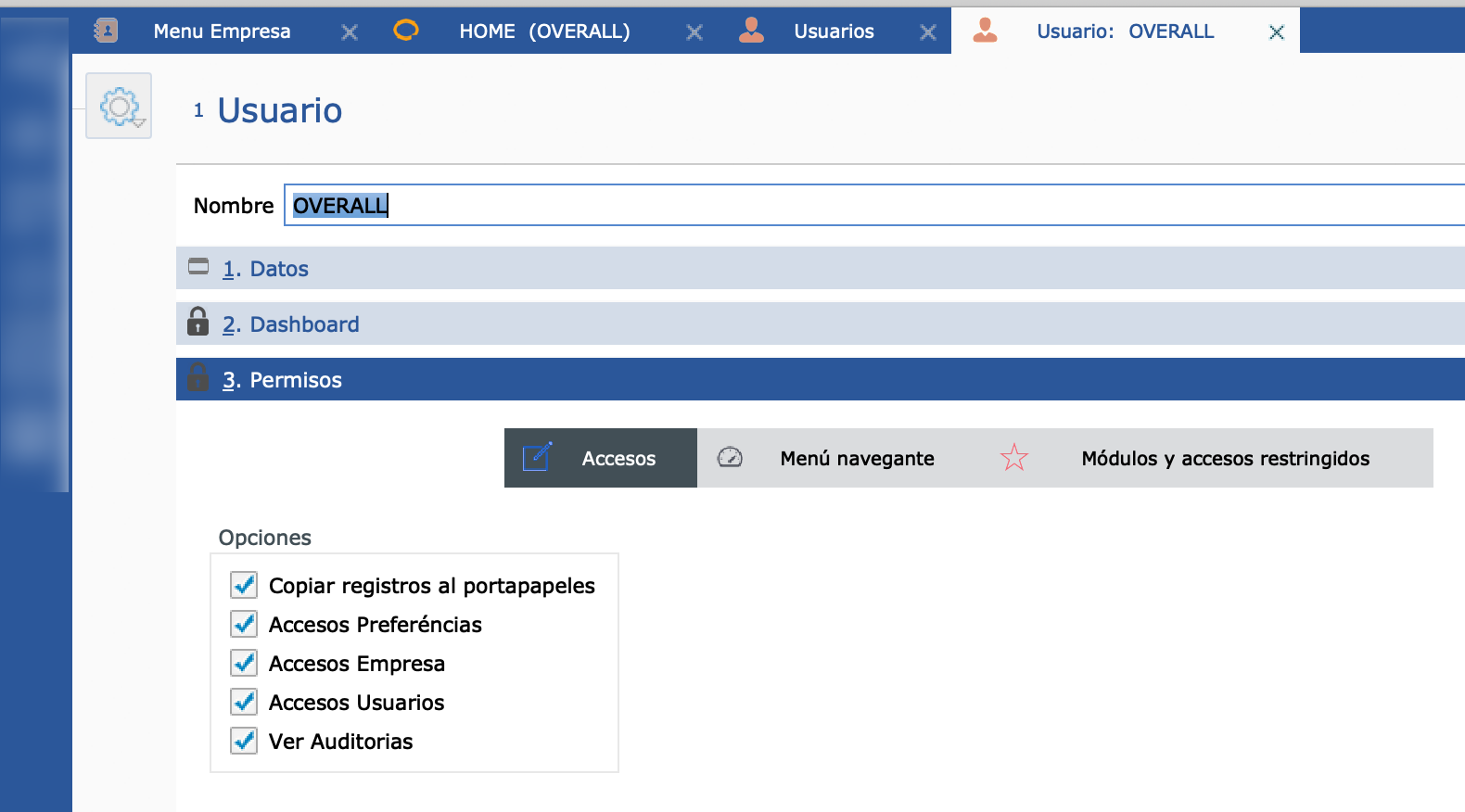Image resolution: width=1465 pixels, height=812 pixels.
Task: Click the edit pencil icon beside Accesos
Action: 537,458
